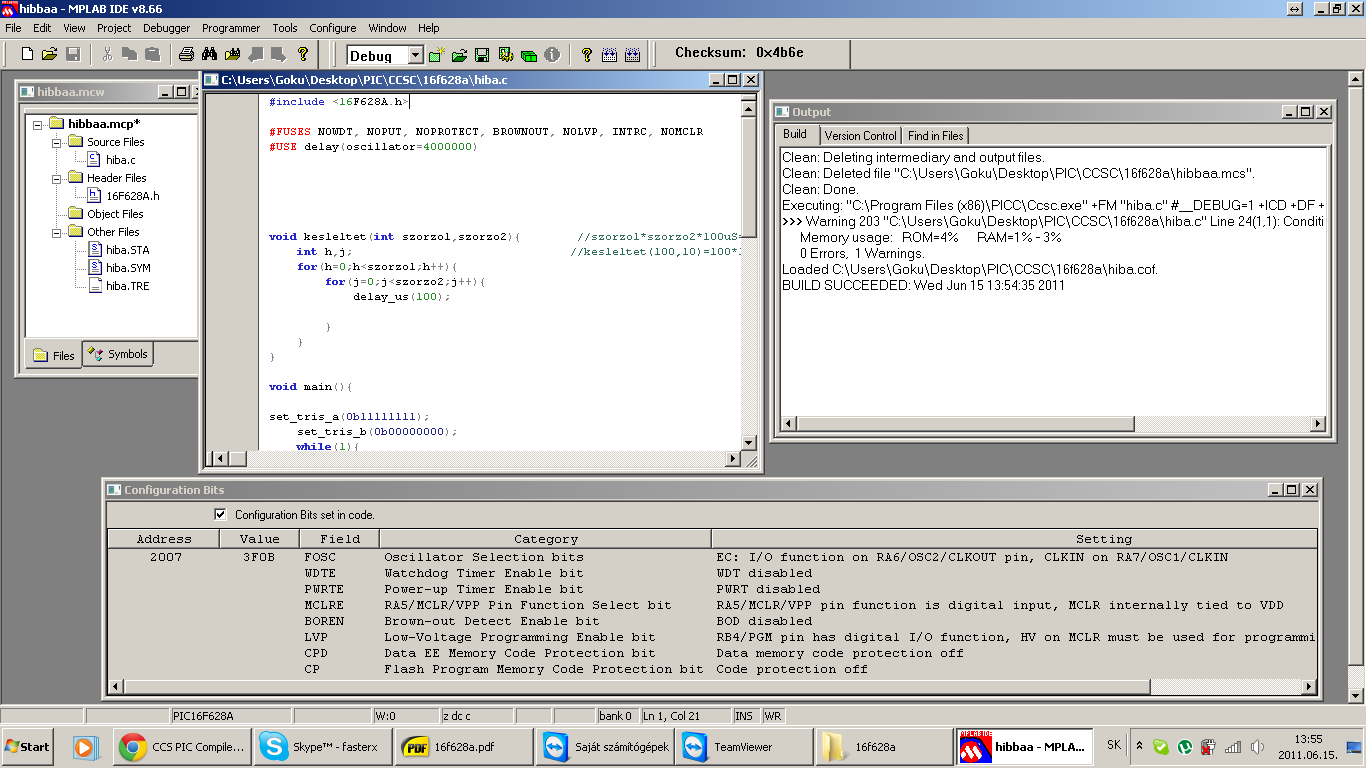Click the Windows Start button
The width and height of the screenshot is (1366, 768).
(x=28, y=747)
